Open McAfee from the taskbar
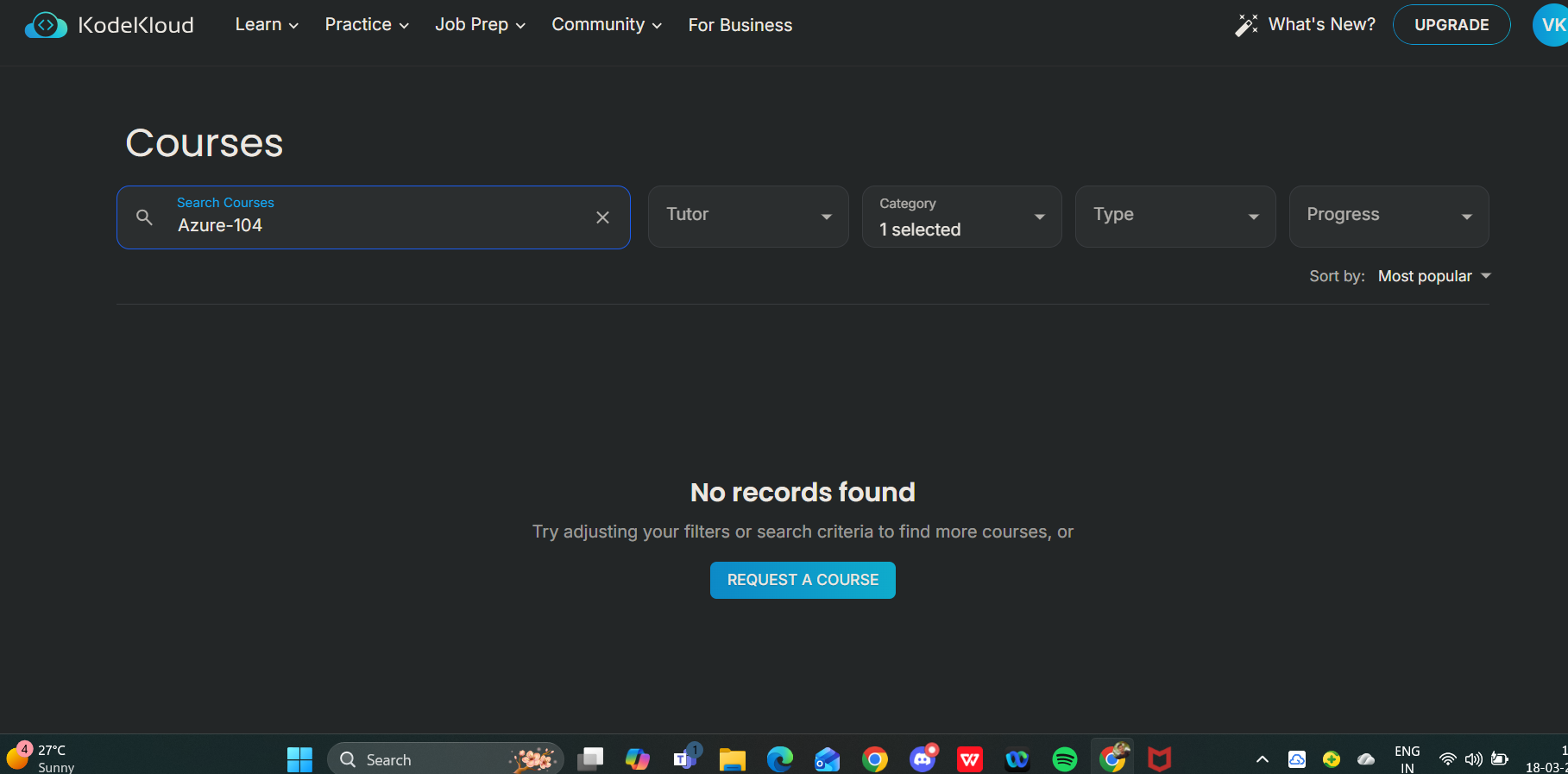This screenshot has width=1568, height=774. 1160,759
